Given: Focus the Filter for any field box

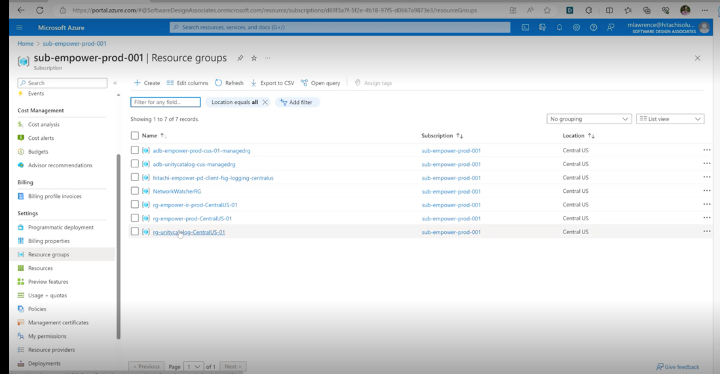Looking at the screenshot, I should pyautogui.click(x=165, y=102).
